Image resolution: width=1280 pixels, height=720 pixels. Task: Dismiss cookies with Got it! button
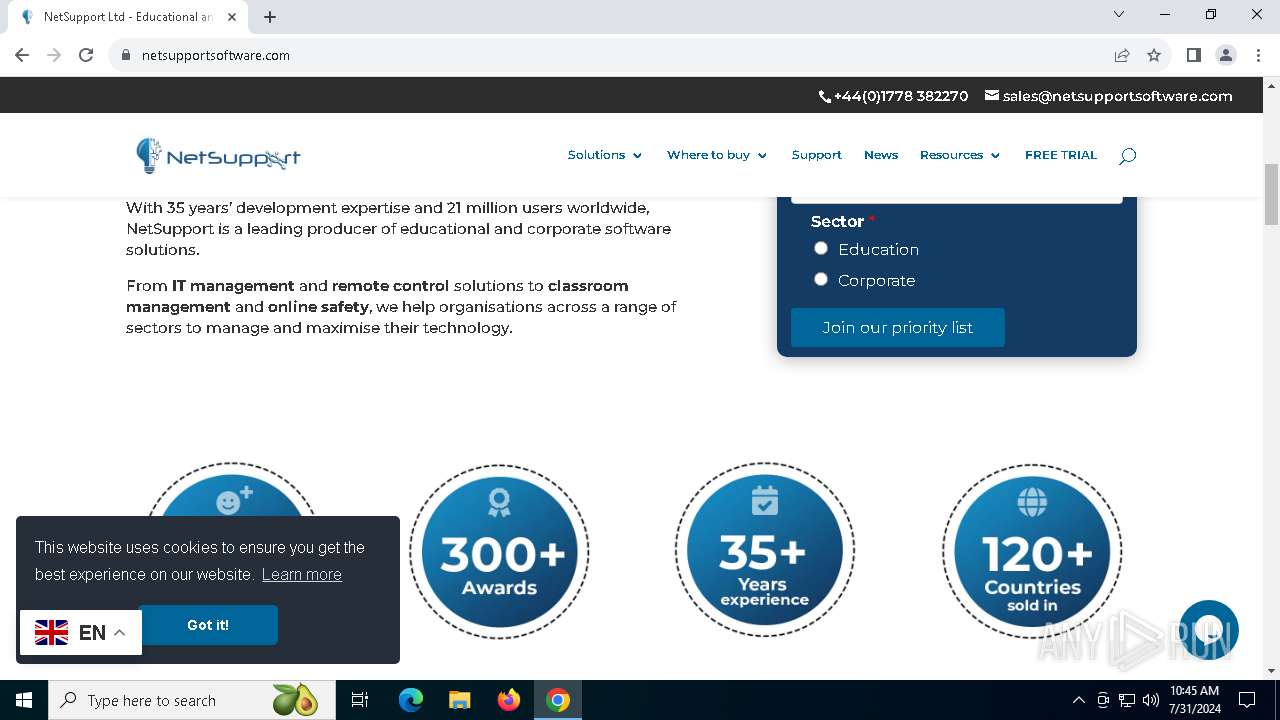(208, 625)
